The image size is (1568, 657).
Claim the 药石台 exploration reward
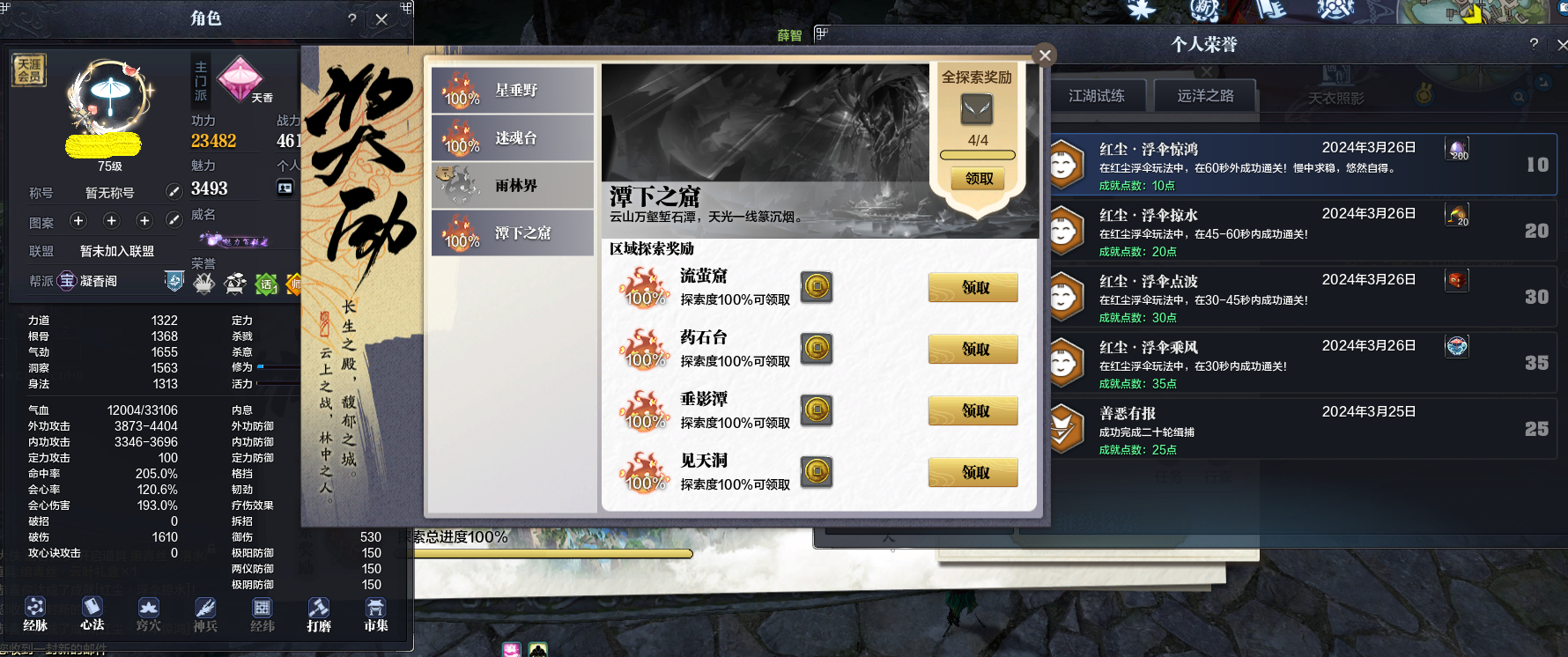[x=973, y=349]
